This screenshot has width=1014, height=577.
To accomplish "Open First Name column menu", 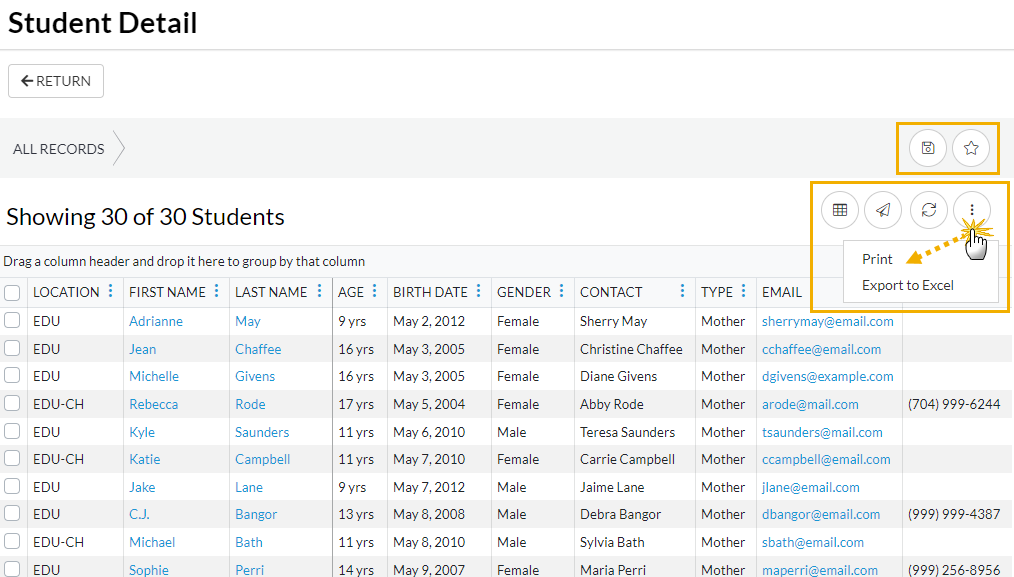I will tap(216, 292).
